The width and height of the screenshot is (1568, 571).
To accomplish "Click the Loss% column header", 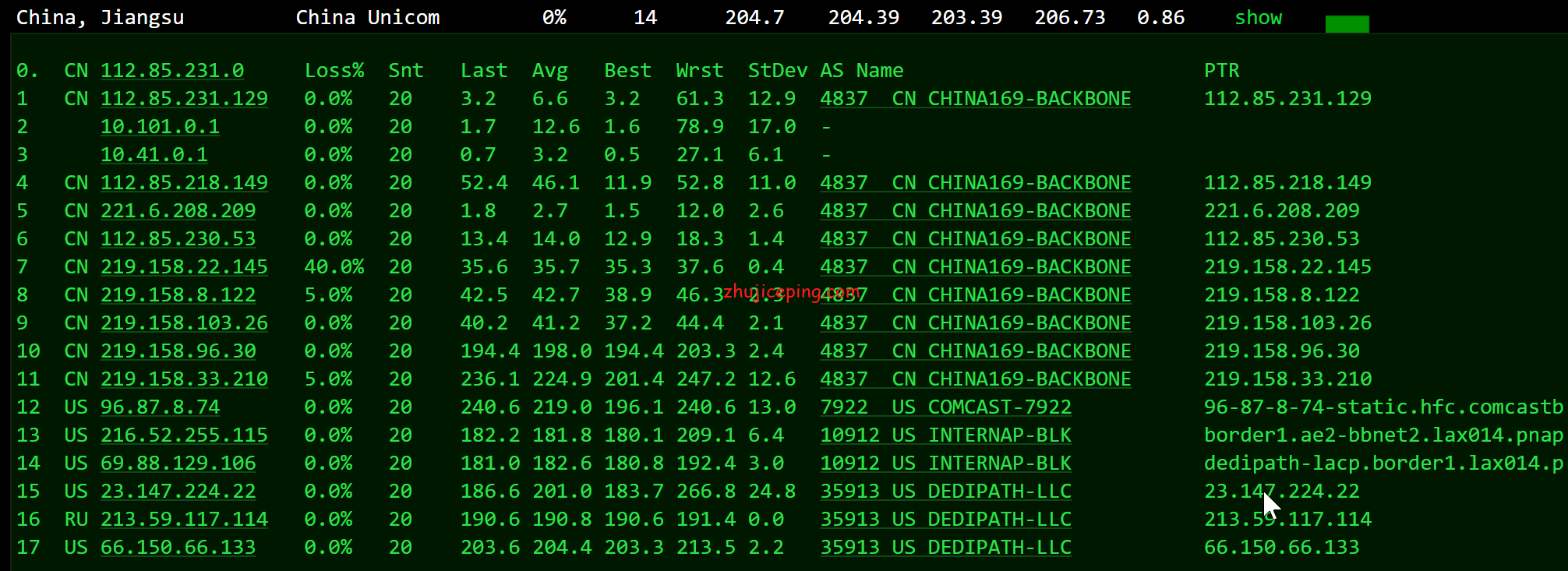I will 334,71.
